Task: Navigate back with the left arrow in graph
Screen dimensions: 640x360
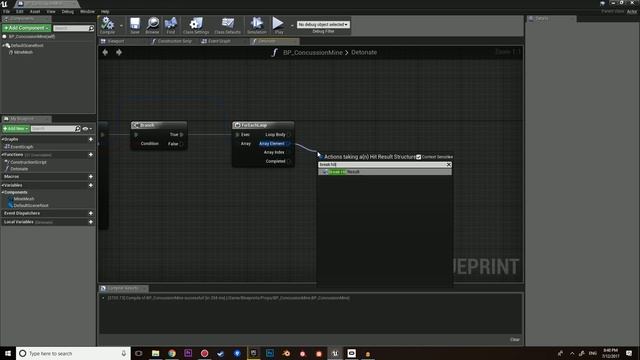Action: [105, 52]
